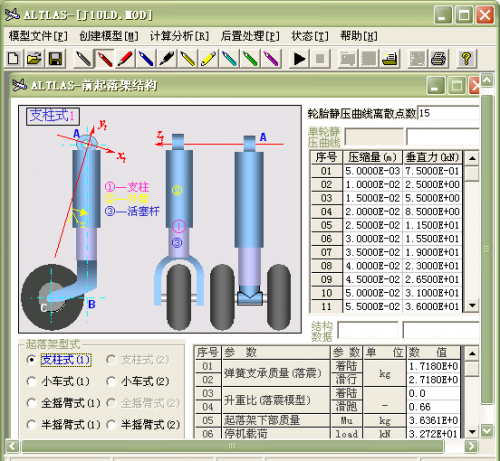
Task: Click the horizontal scrollbar left arrow
Action: tap(12, 446)
